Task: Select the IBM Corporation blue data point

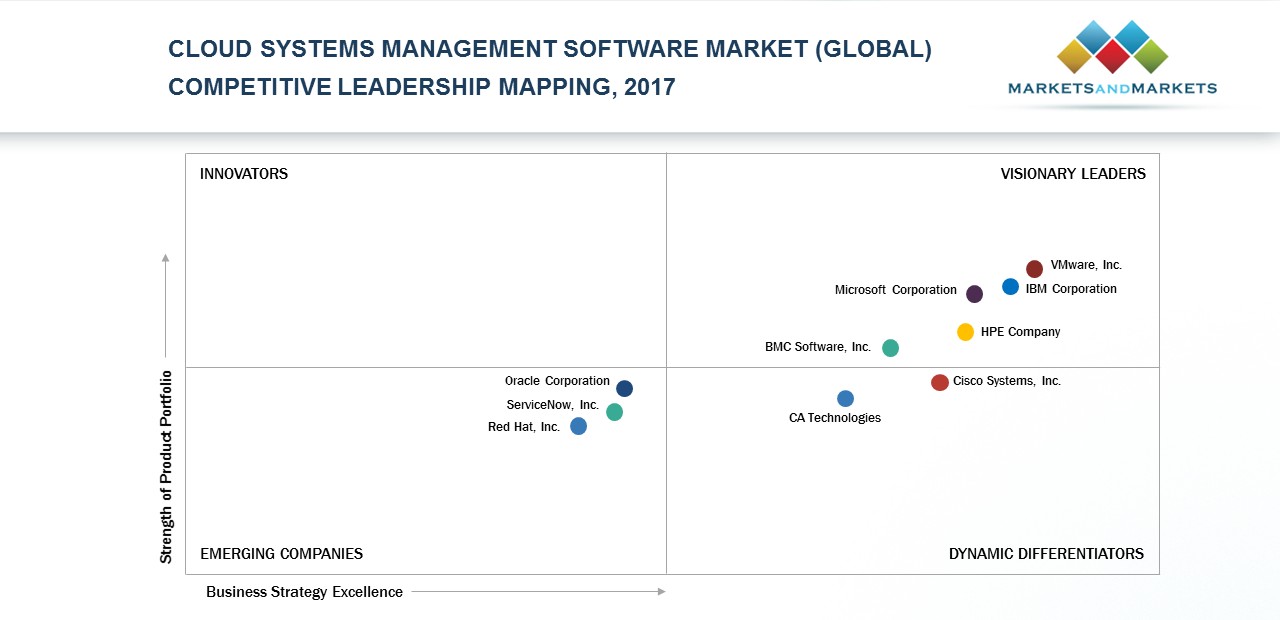Action: click(x=1010, y=287)
